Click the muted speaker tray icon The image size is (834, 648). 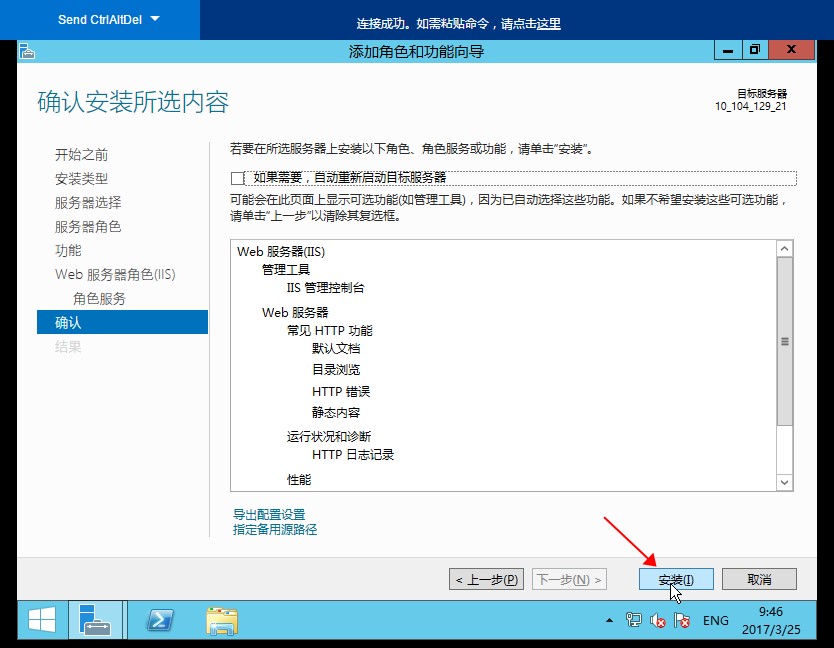tap(658, 620)
